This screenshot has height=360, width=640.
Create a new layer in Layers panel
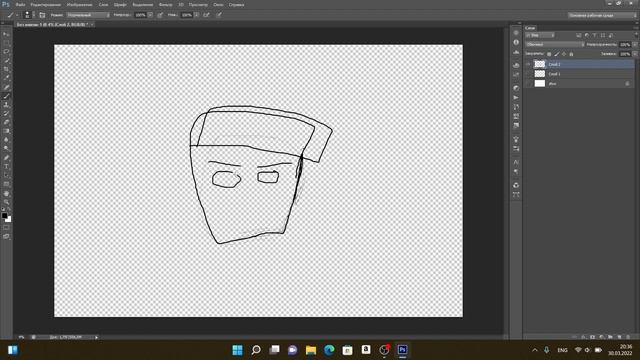pos(620,337)
